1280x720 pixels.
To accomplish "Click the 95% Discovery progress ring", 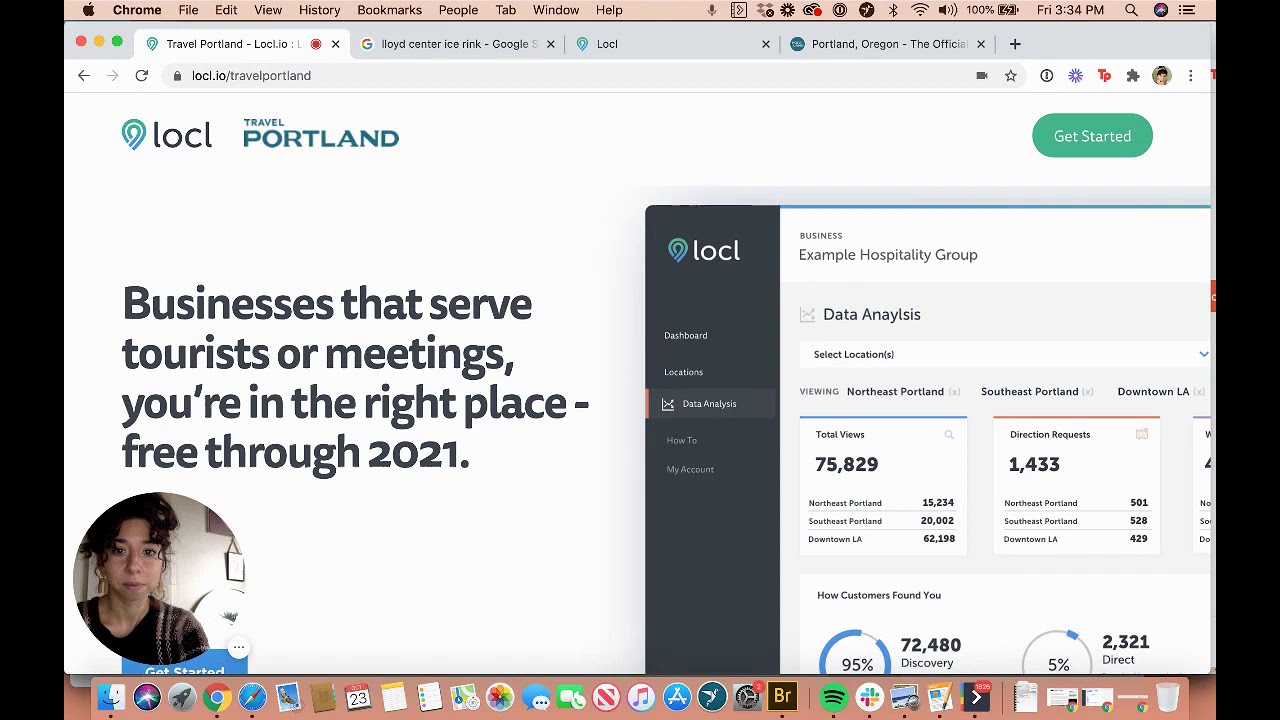I will coord(855,653).
